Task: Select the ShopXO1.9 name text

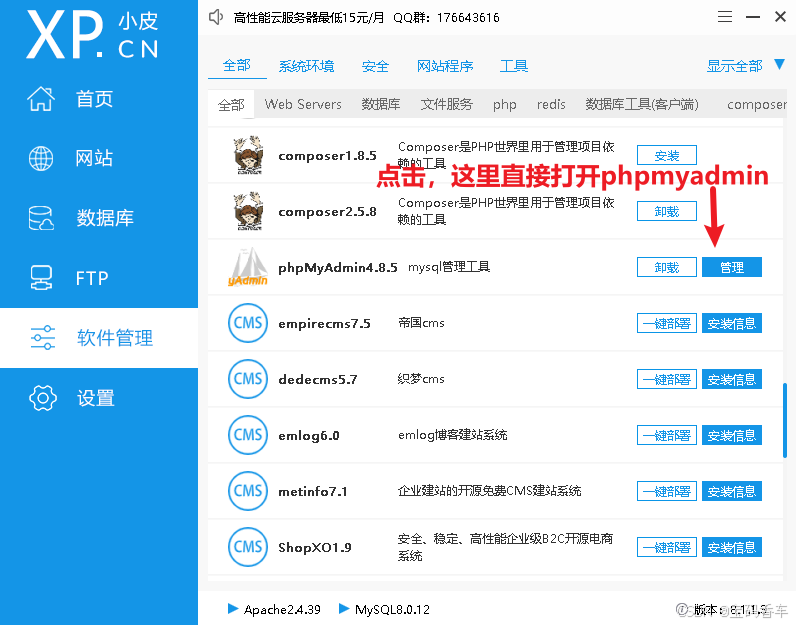Action: [x=315, y=547]
